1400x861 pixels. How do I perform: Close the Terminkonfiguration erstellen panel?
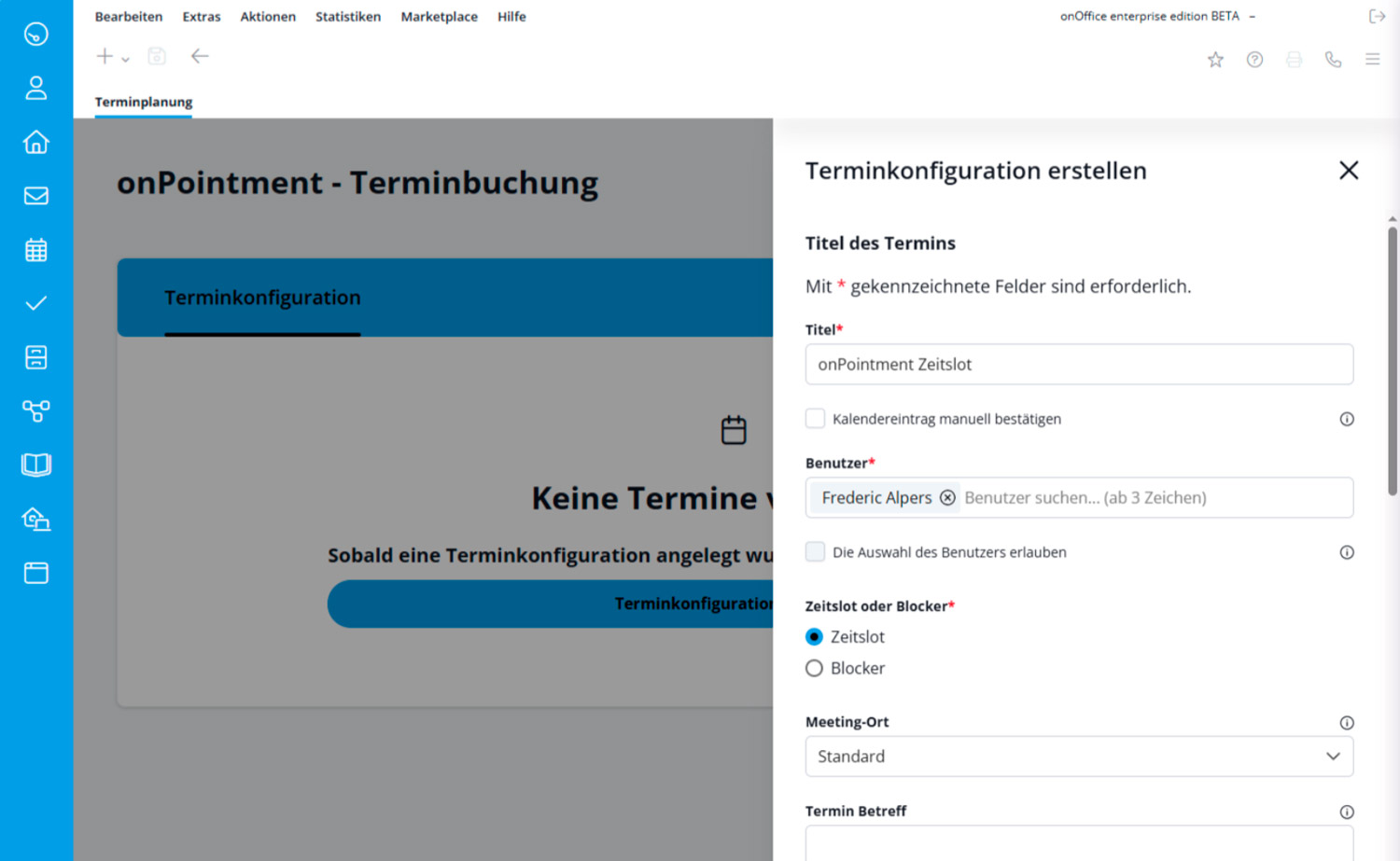[x=1348, y=171]
